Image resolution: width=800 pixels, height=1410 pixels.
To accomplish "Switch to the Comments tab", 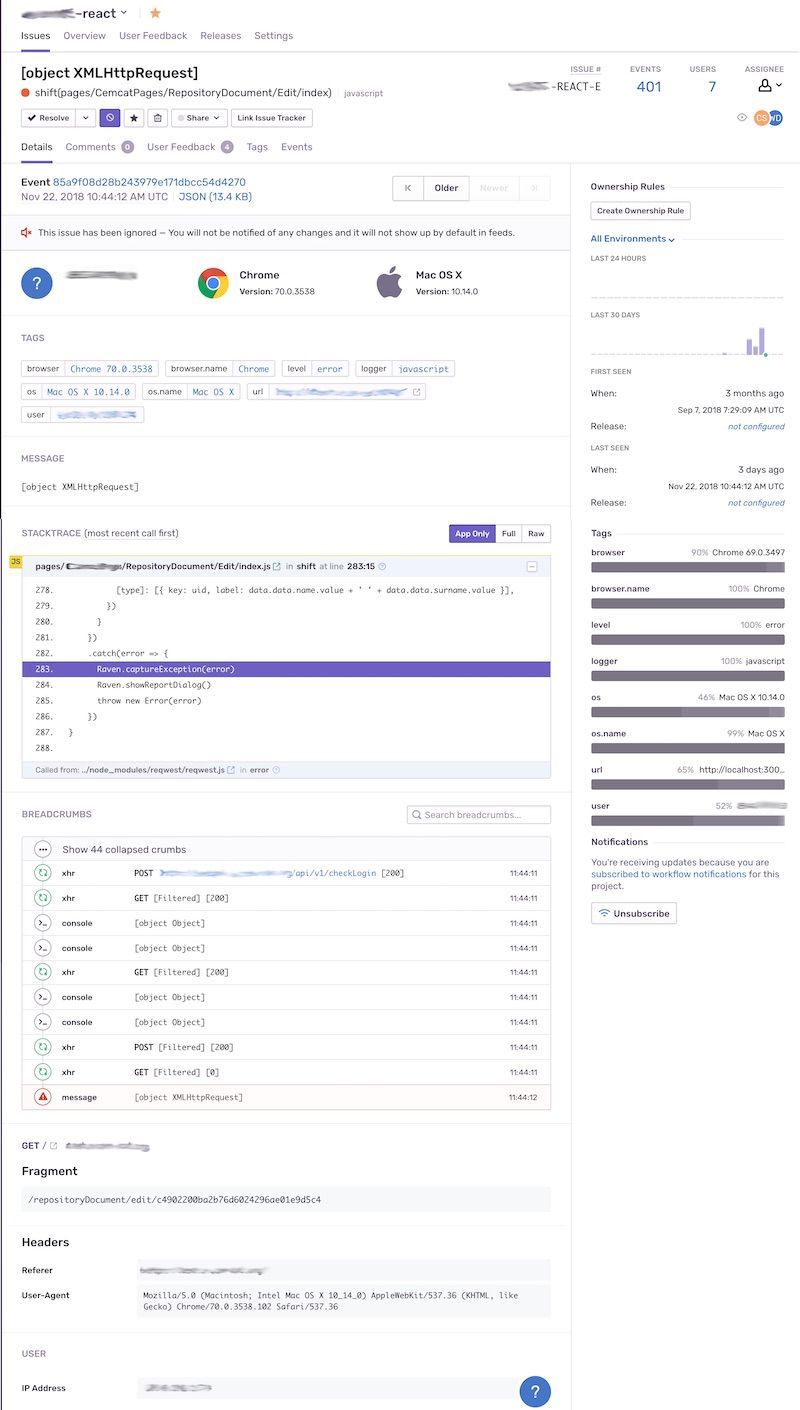I will (99, 147).
